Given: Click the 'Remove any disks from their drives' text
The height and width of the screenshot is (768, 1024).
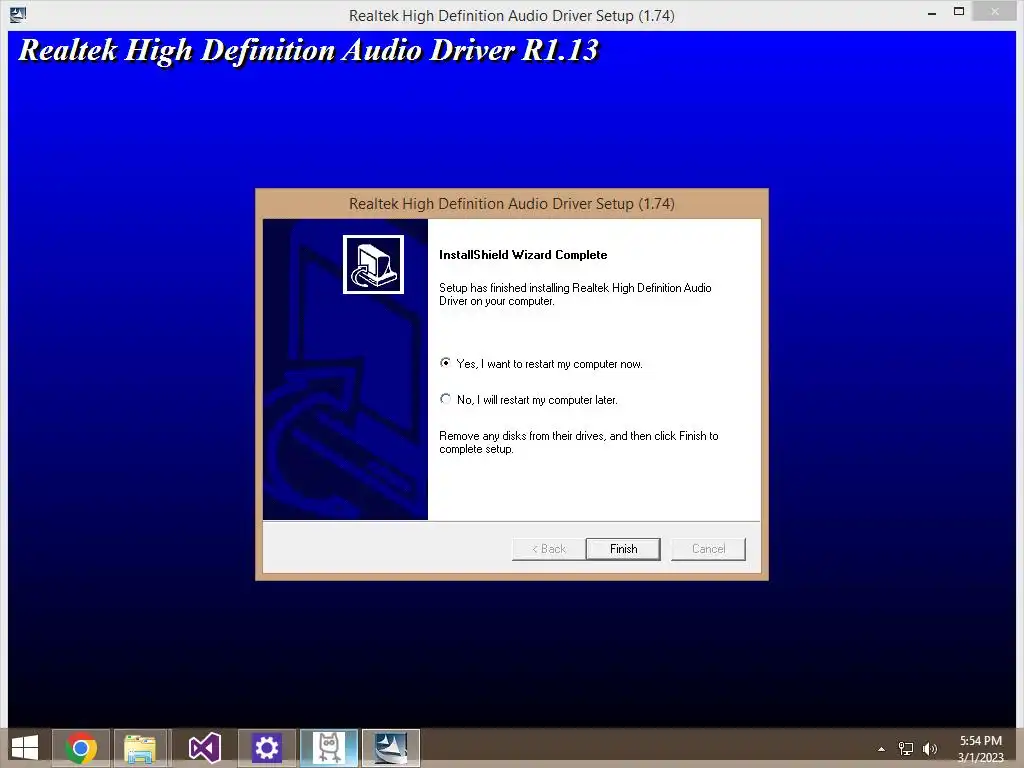Looking at the screenshot, I should tap(579, 442).
